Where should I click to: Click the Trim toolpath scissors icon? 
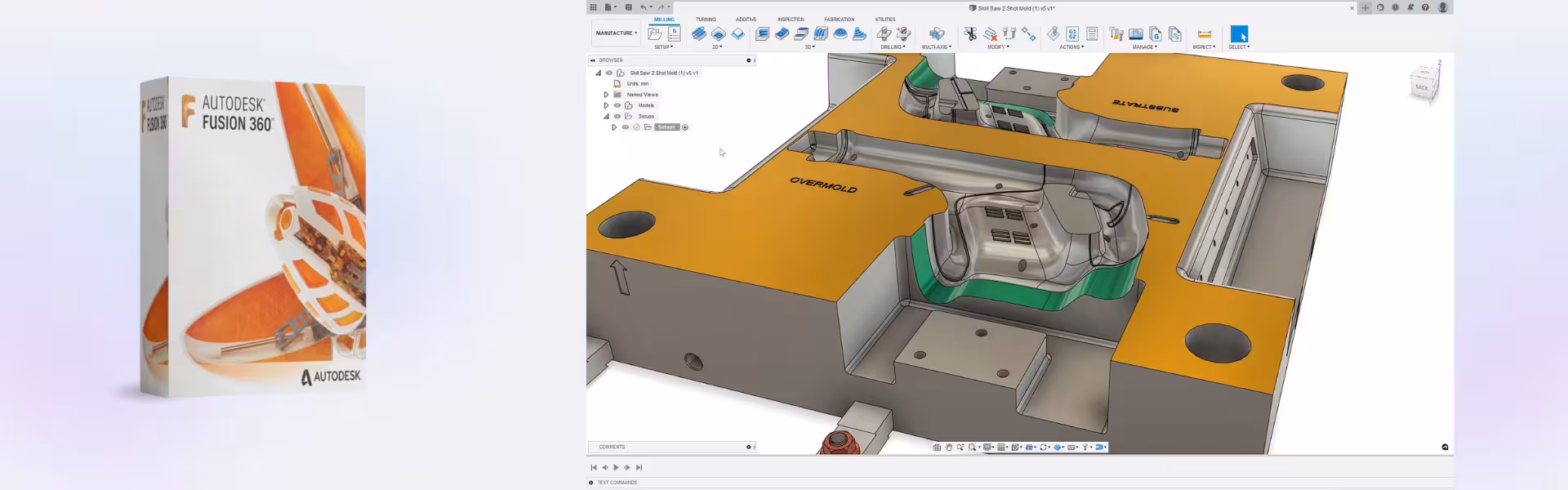click(970, 33)
